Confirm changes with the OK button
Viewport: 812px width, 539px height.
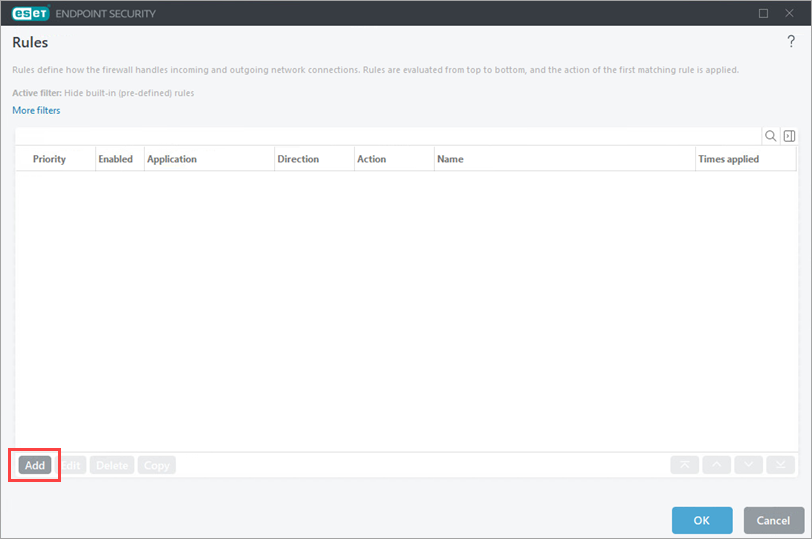702,520
